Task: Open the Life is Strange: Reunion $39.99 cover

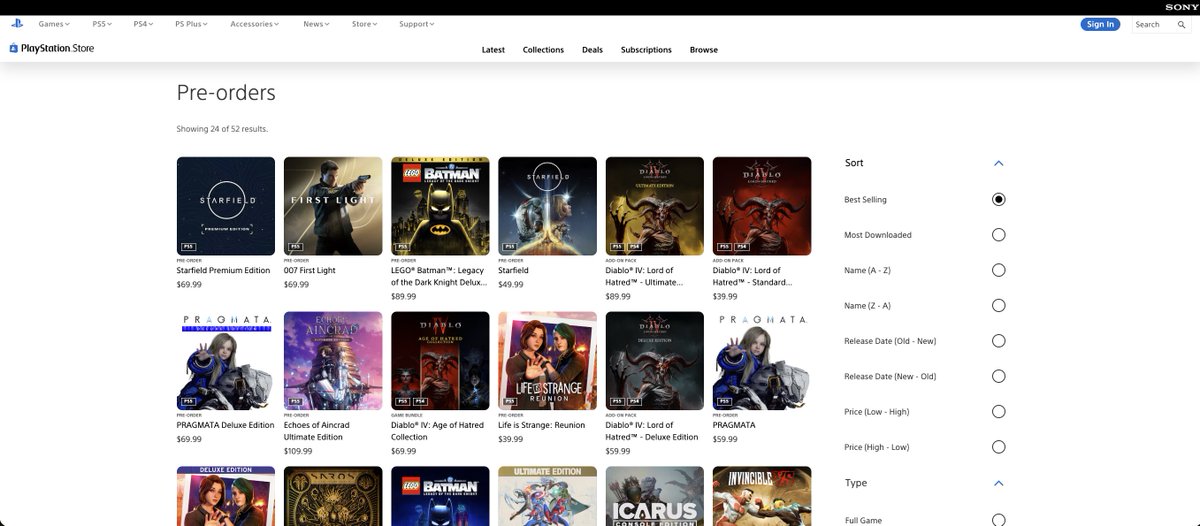Action: point(547,361)
